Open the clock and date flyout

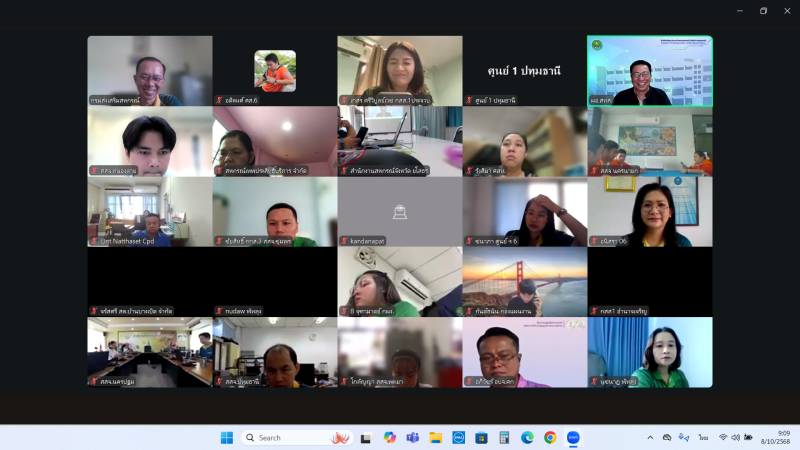[775, 437]
